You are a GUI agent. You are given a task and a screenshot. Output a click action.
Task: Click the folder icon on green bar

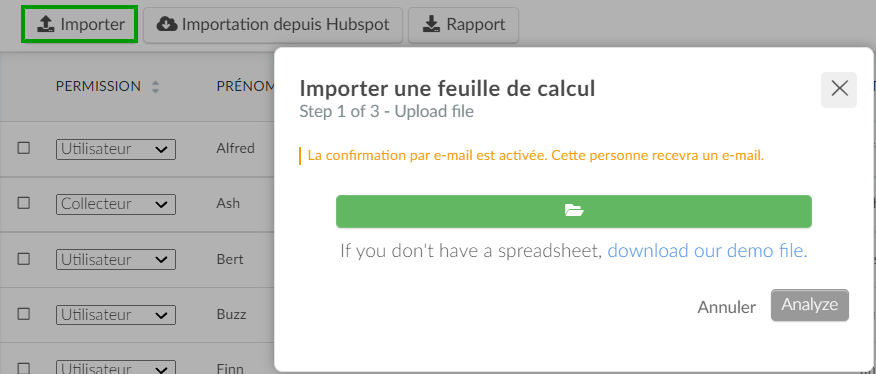pyautogui.click(x=574, y=211)
